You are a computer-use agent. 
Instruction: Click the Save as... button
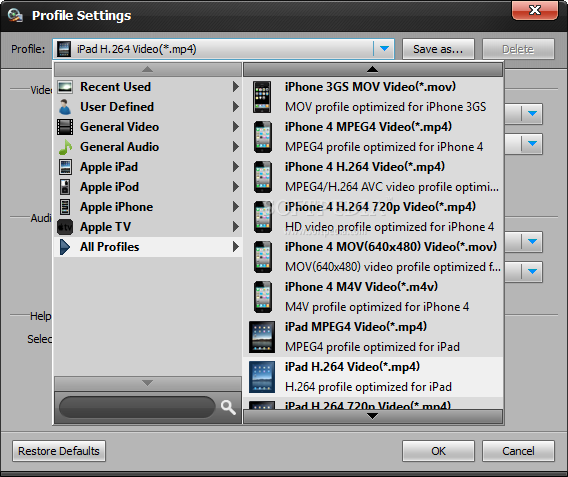click(x=438, y=49)
